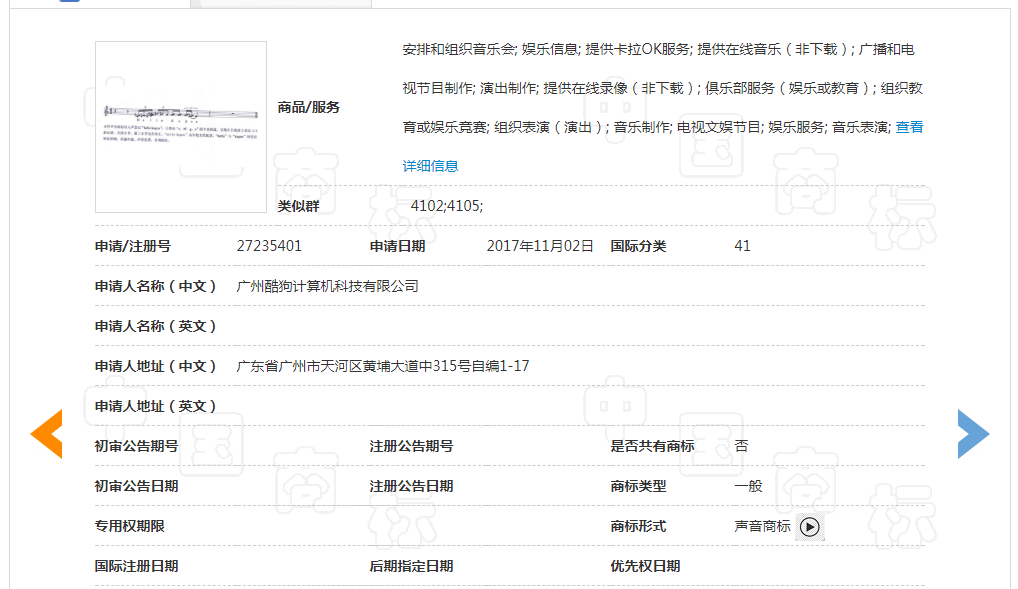Screen dimensions: 1018x589
Task: Play the sound trademark audio
Action: [810, 527]
